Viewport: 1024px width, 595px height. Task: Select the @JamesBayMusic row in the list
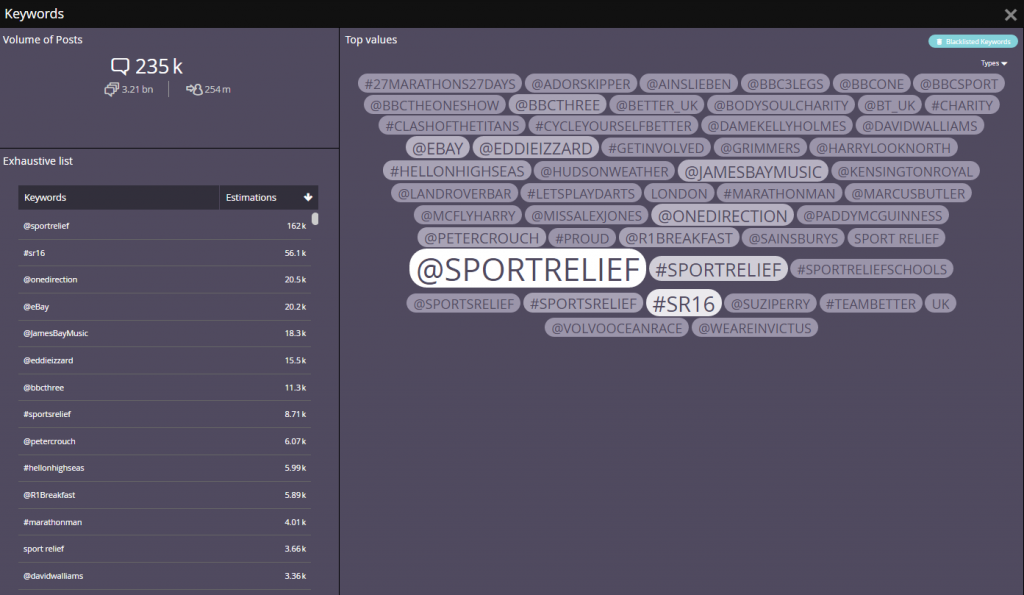pos(165,333)
